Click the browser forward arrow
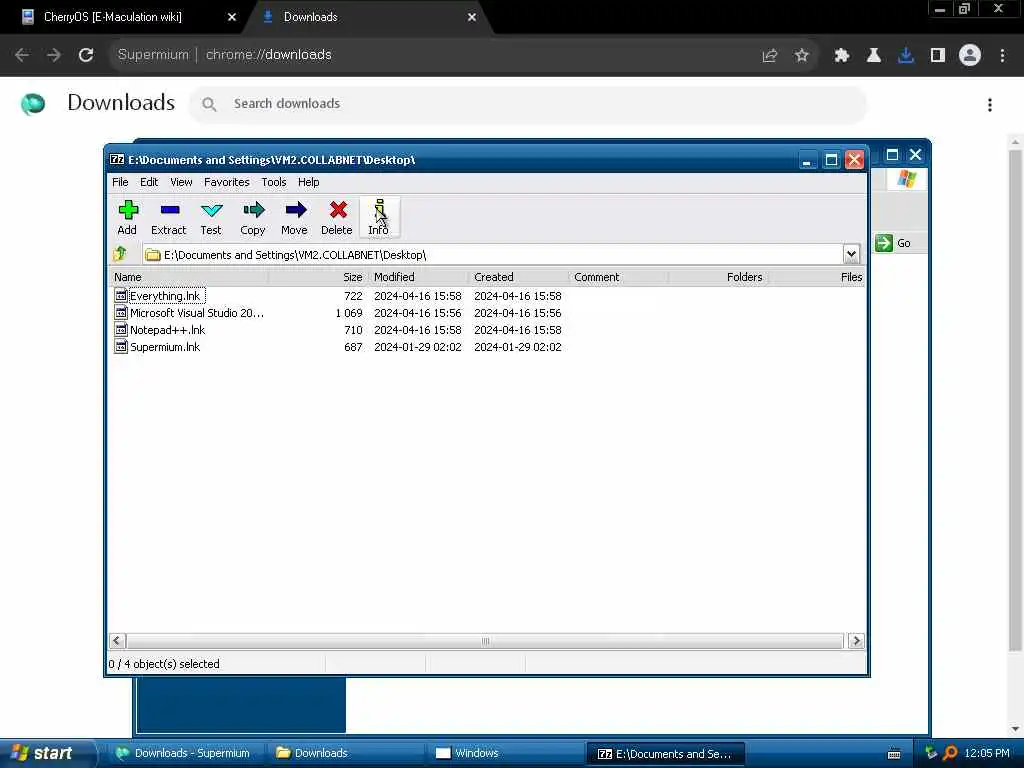 (54, 55)
